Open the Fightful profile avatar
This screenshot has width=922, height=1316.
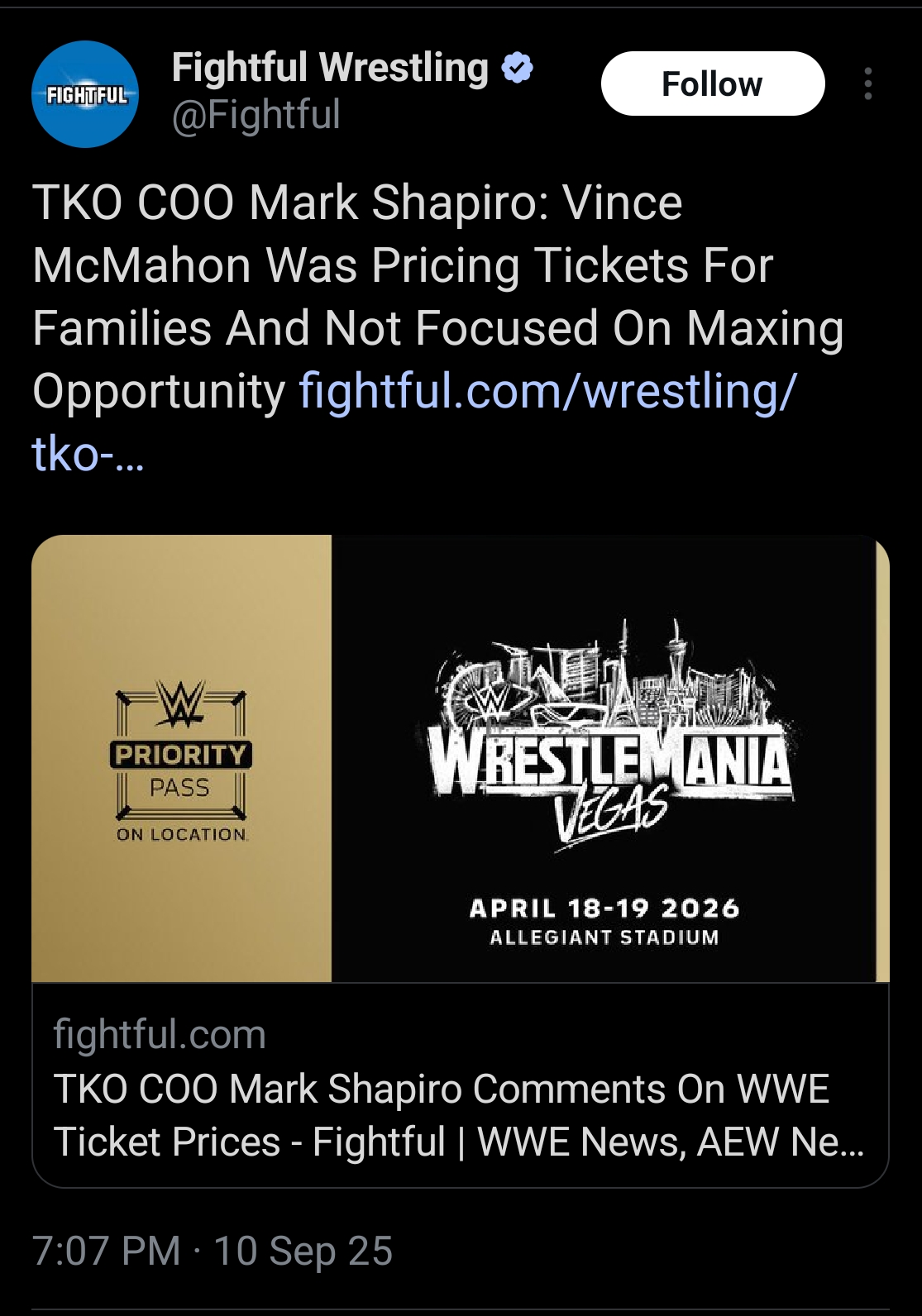(85, 94)
